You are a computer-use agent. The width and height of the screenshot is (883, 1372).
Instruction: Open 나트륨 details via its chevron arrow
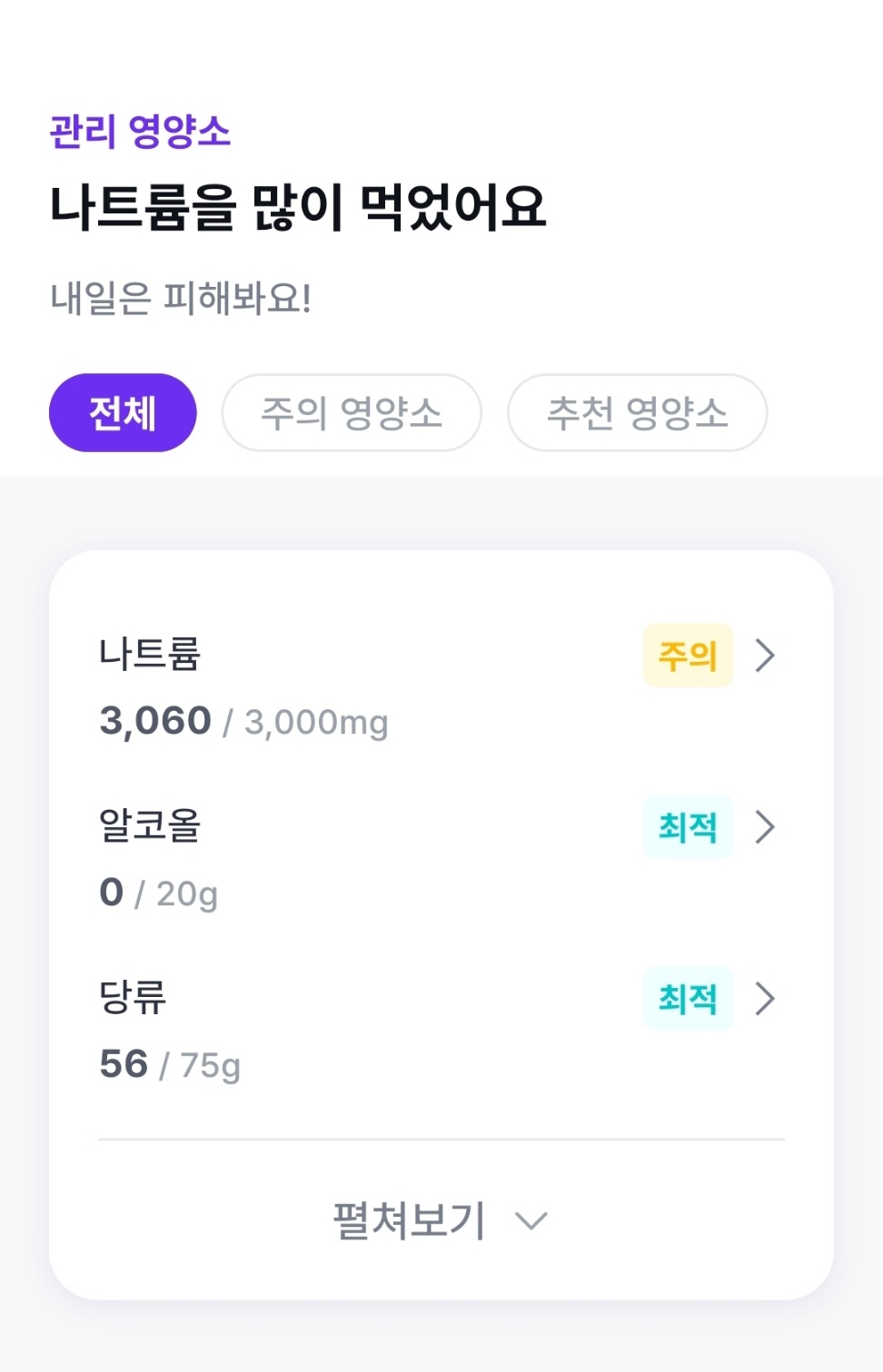pyautogui.click(x=765, y=655)
